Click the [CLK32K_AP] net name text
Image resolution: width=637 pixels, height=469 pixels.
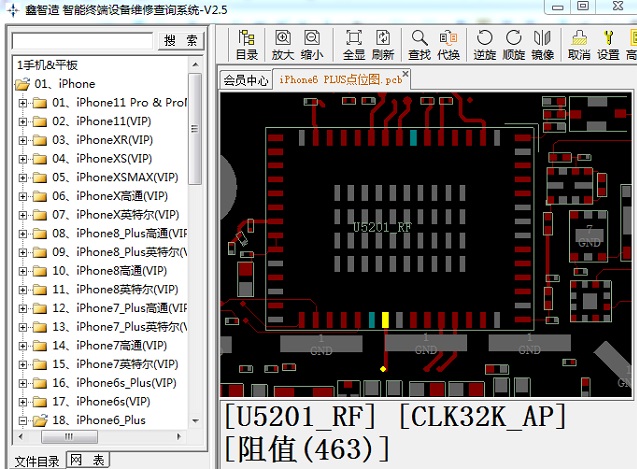(x=483, y=416)
